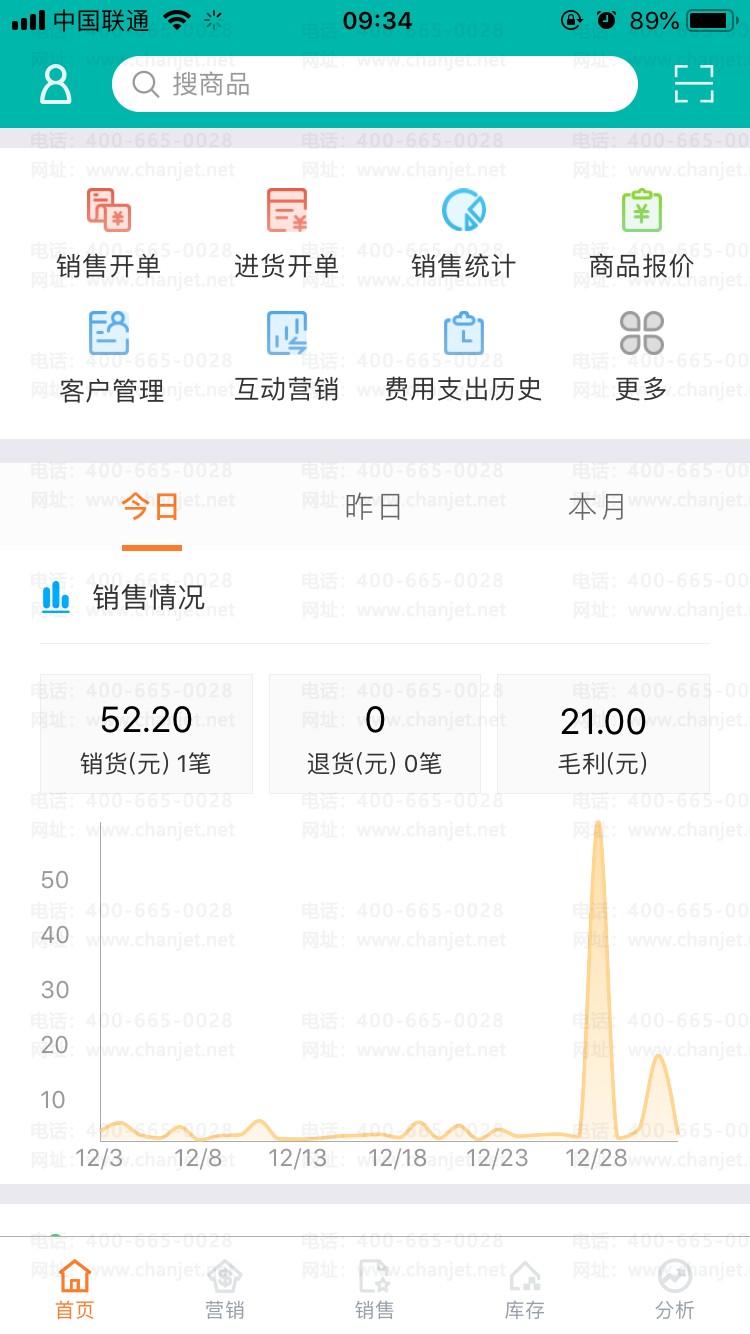This screenshot has height=1334, width=750.
Task: Open 更多 four-leaf icon
Action: [641, 333]
